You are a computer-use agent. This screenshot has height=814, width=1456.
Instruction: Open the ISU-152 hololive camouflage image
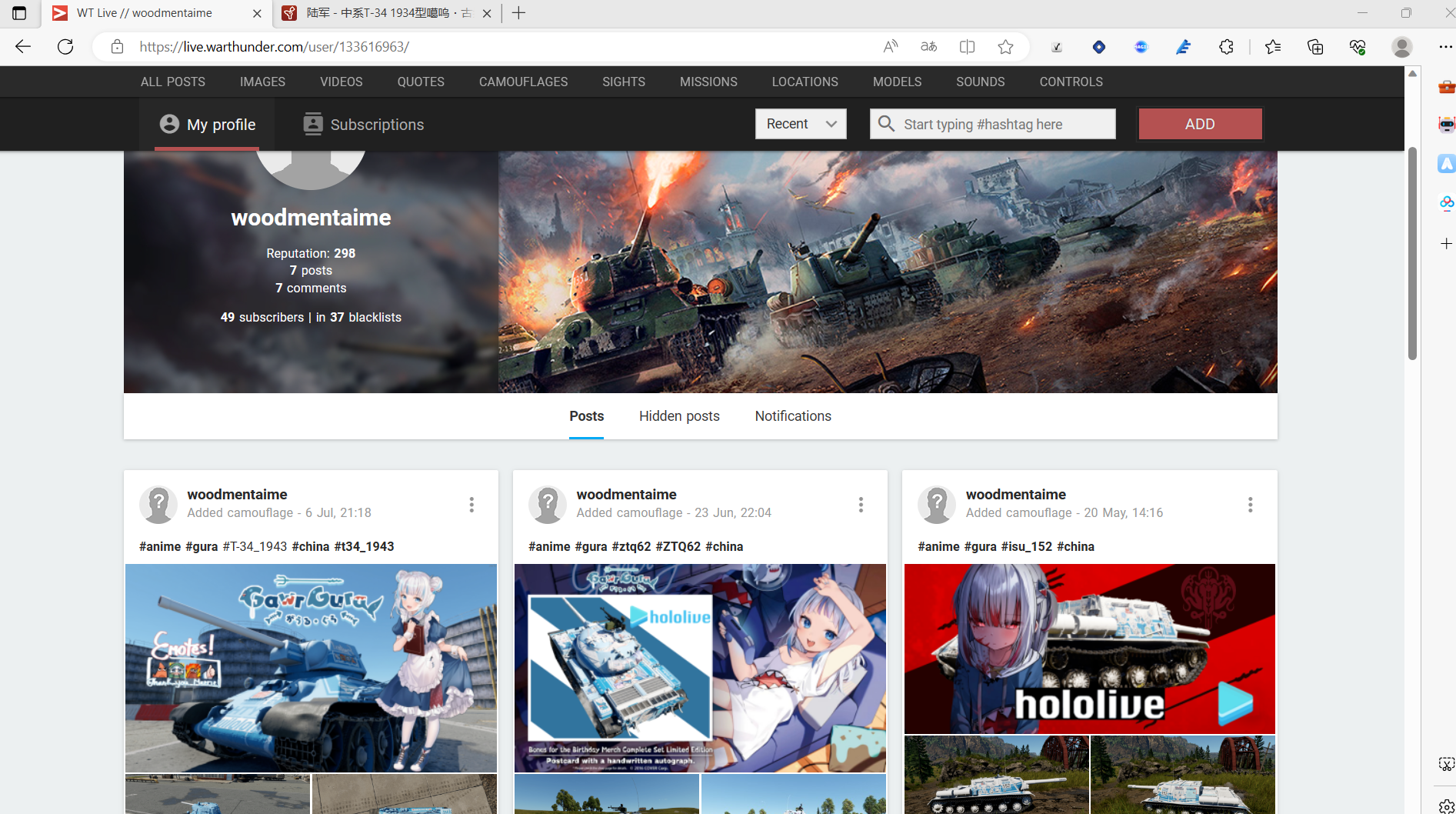coord(1090,649)
